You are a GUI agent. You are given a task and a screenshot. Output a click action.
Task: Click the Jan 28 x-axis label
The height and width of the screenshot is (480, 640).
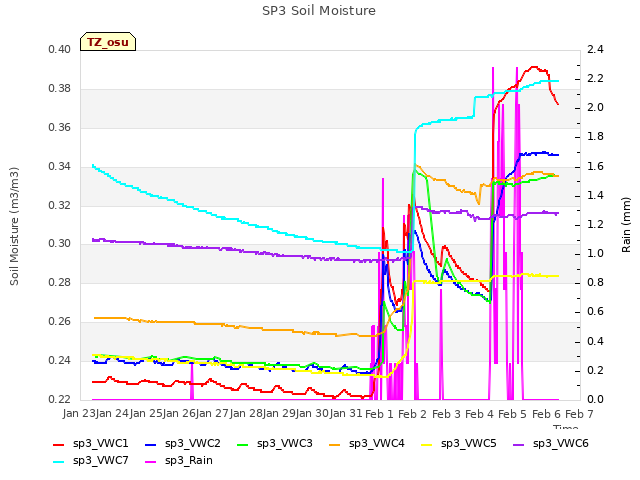click(x=246, y=414)
